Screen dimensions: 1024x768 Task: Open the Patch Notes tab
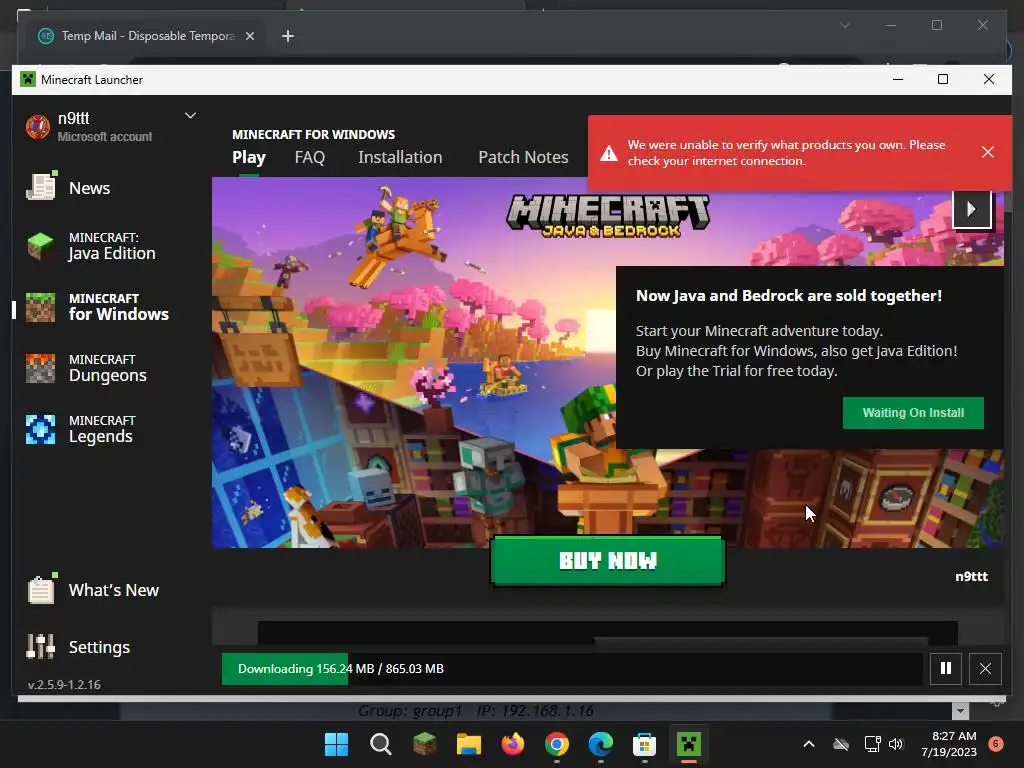[523, 157]
